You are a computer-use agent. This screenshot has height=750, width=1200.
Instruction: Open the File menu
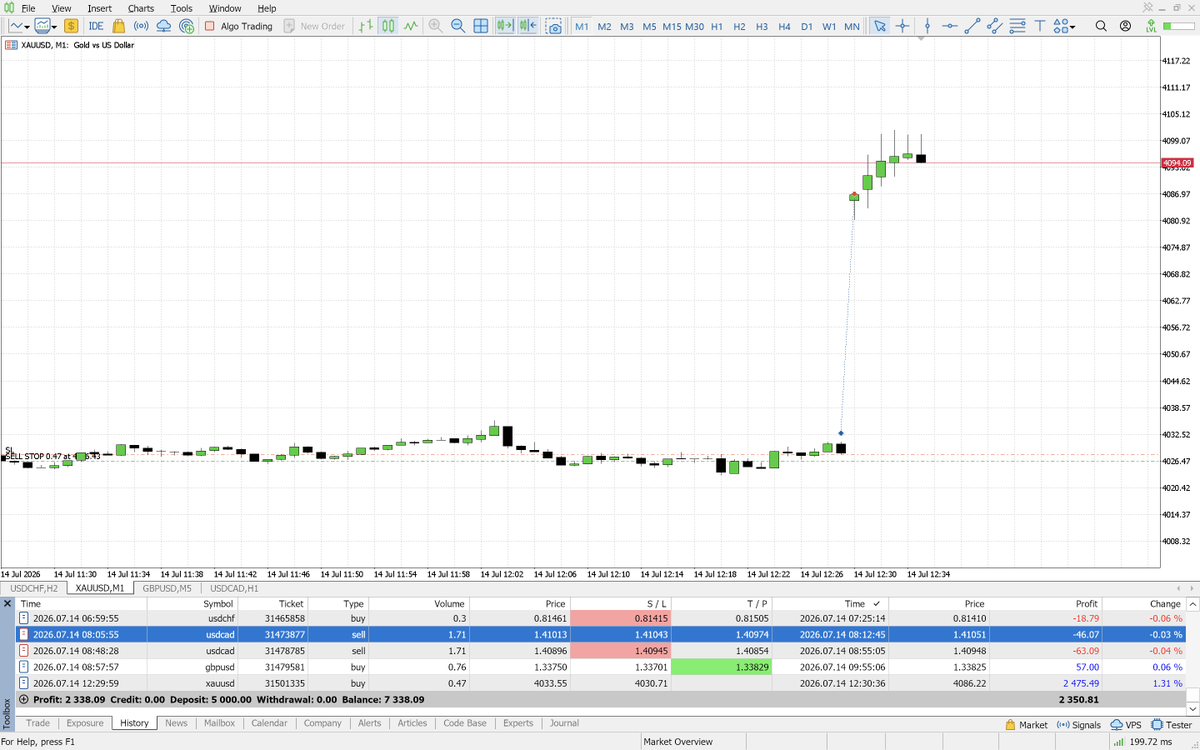(x=28, y=8)
